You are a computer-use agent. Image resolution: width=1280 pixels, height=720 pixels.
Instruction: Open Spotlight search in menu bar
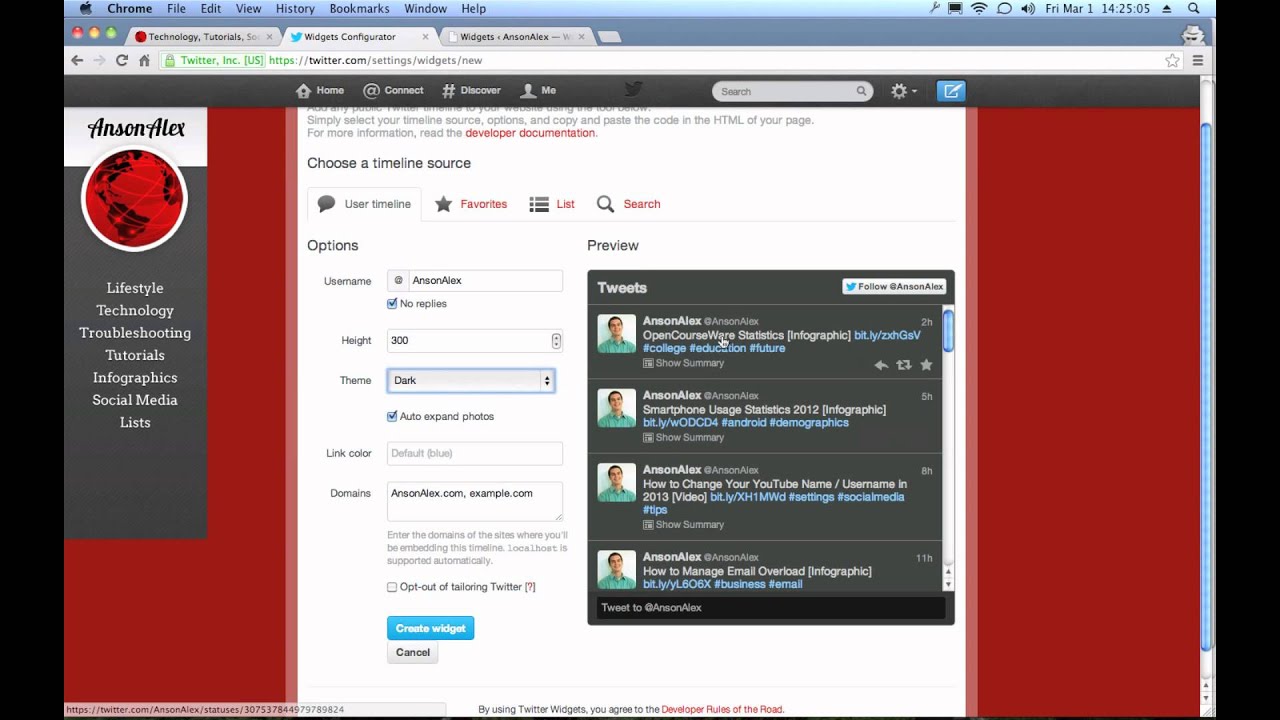(x=1193, y=8)
